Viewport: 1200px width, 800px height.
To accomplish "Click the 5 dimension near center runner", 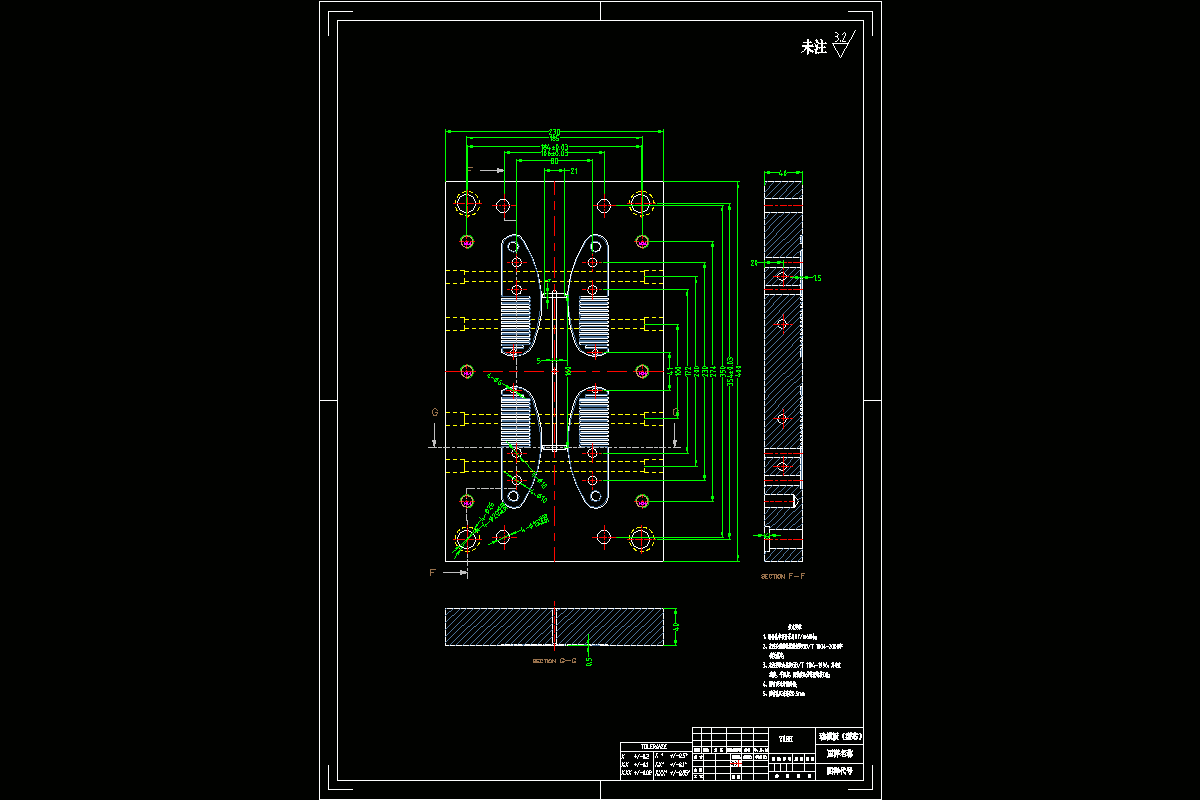I will [x=538, y=360].
